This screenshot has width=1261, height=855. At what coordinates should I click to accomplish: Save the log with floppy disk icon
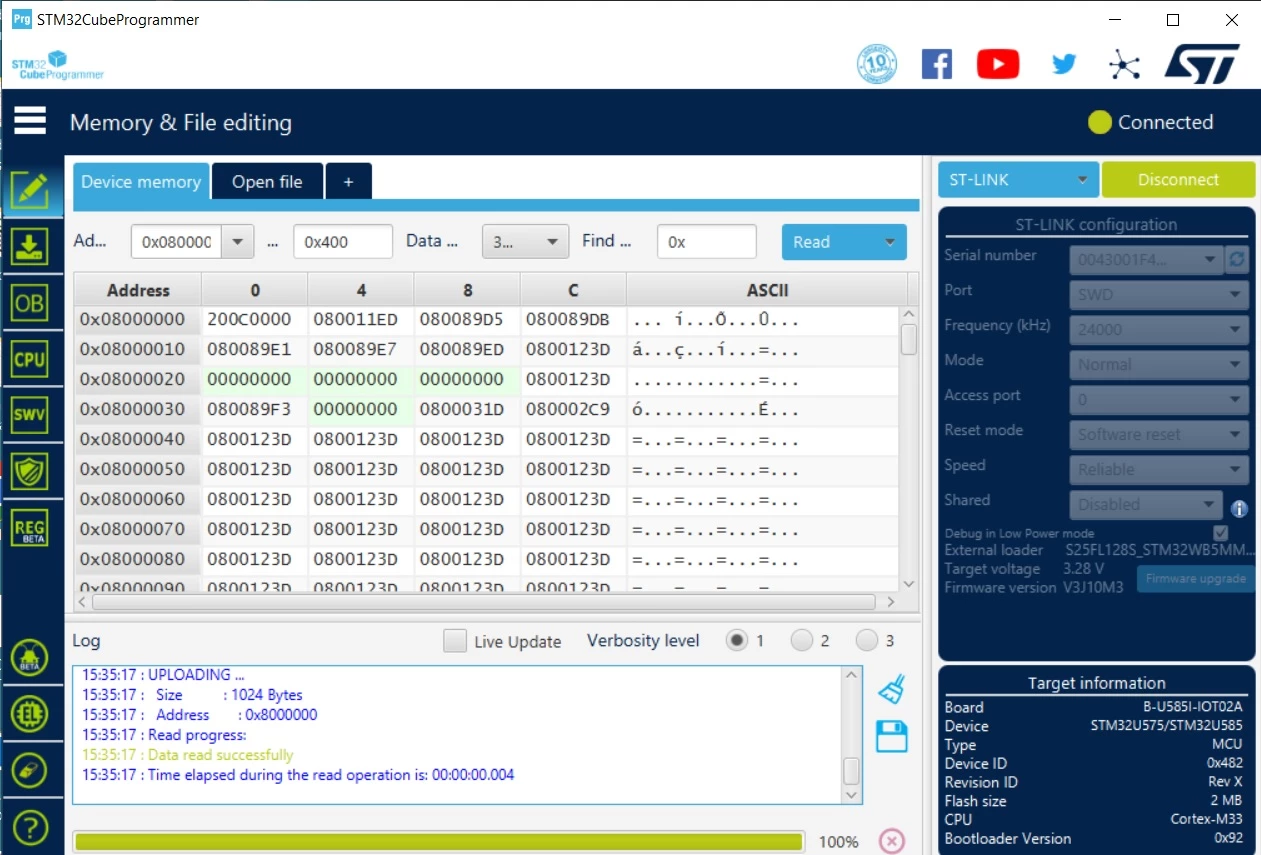[x=891, y=736]
